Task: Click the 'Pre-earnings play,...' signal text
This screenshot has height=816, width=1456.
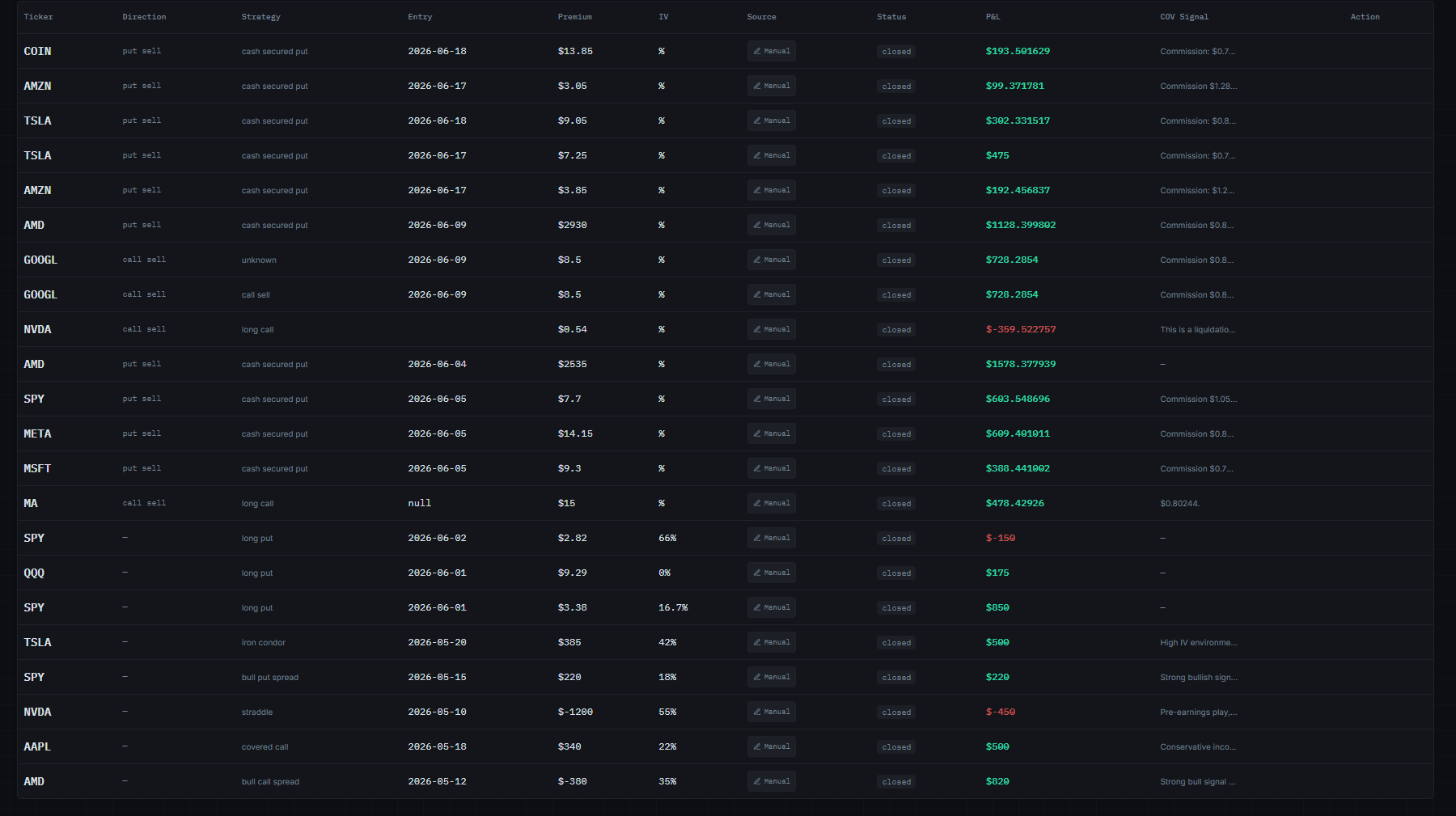Action: [x=1199, y=712]
